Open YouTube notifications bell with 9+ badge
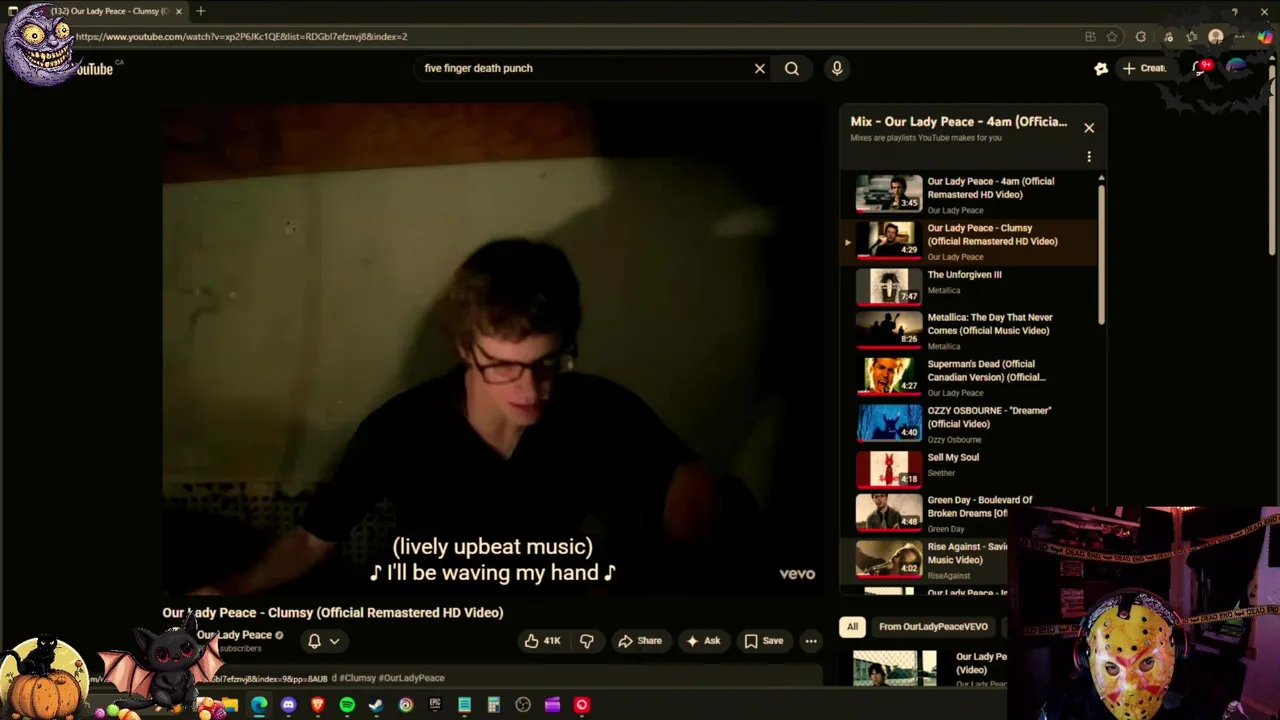 coord(1201,68)
